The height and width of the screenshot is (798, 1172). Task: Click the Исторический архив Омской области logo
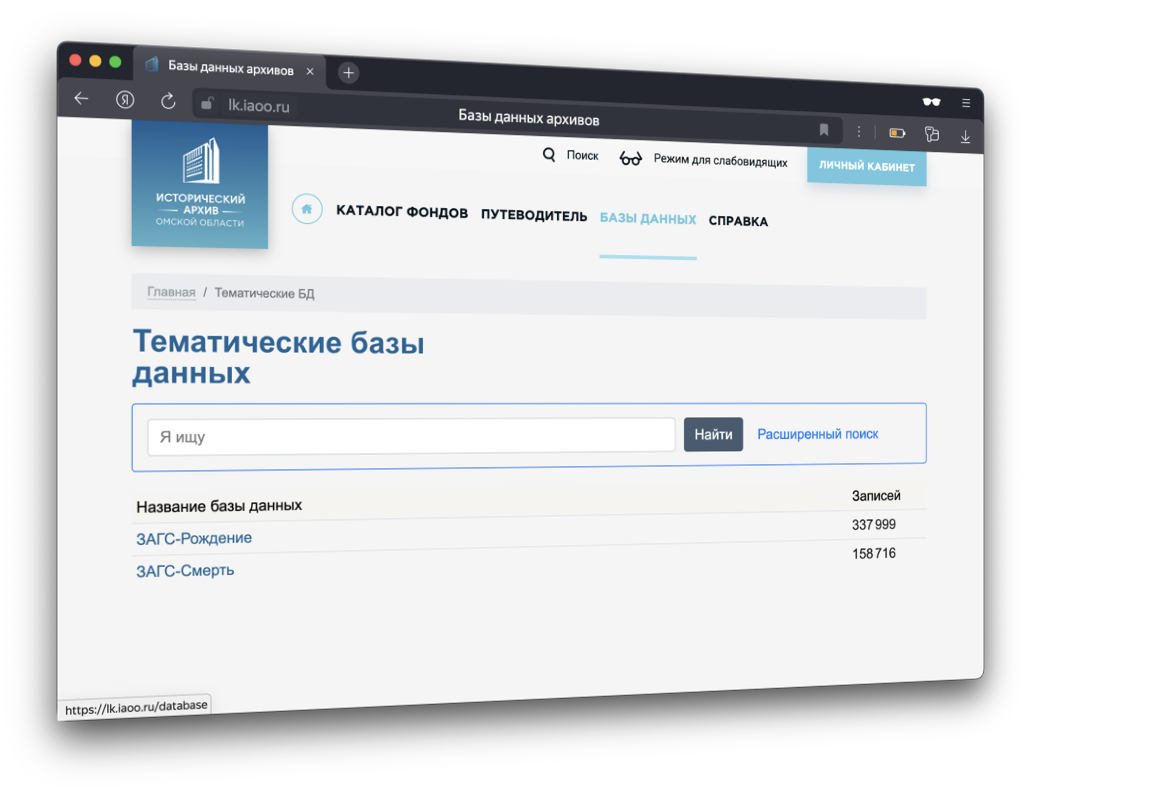tap(200, 184)
